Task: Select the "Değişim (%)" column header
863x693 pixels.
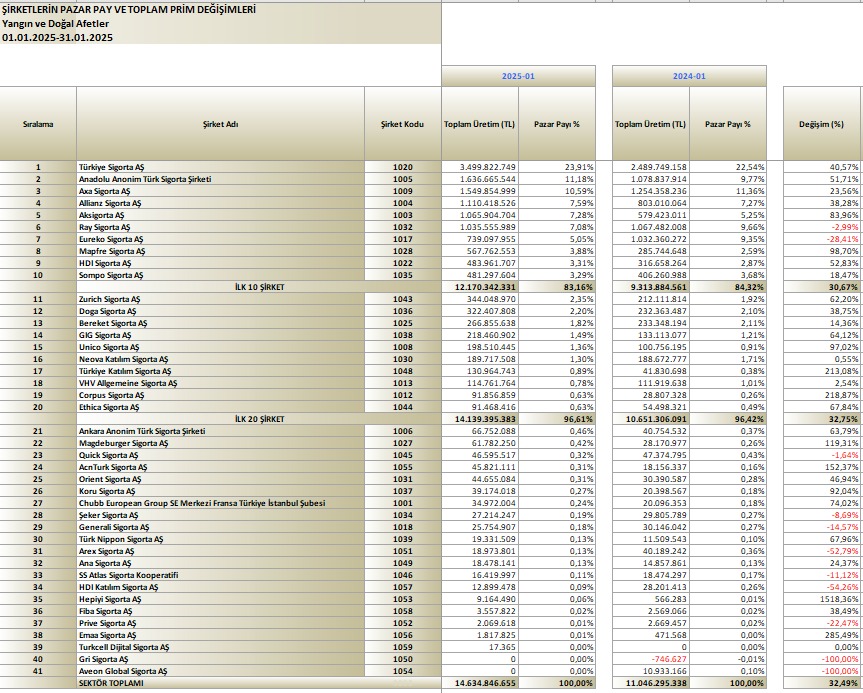Action: [822, 124]
